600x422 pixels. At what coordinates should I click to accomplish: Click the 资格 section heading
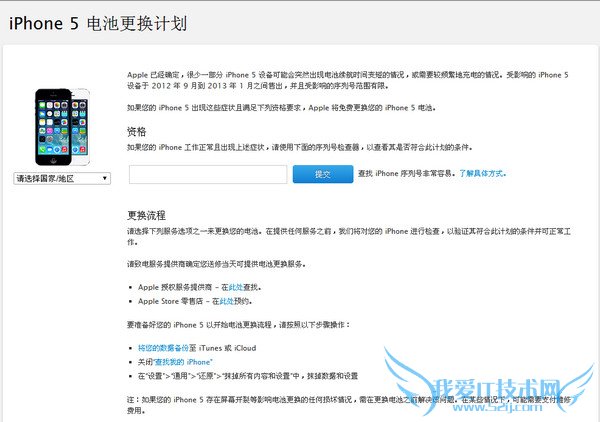tap(137, 132)
